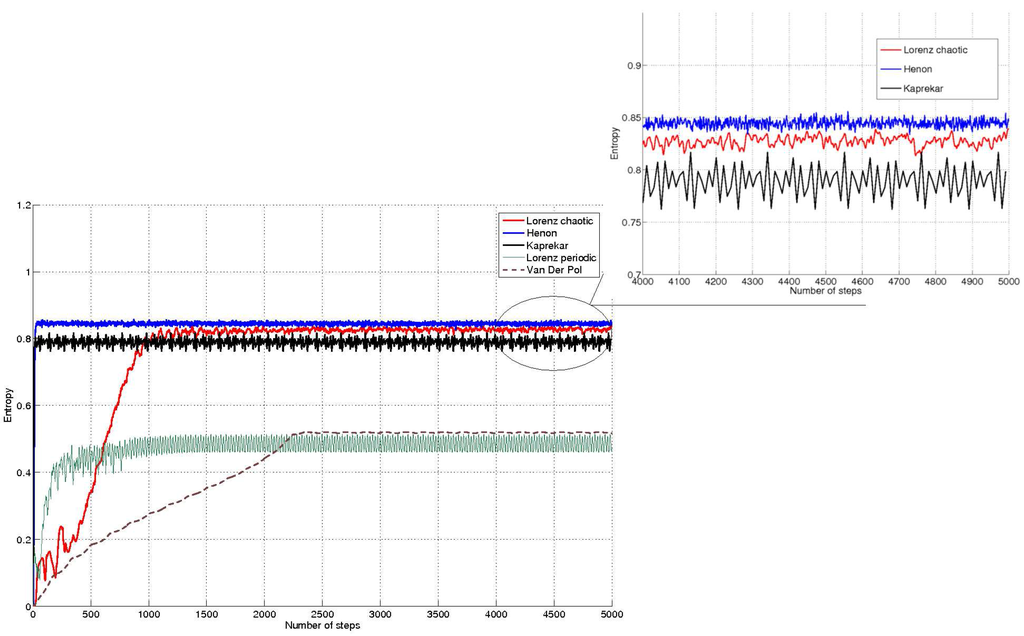The width and height of the screenshot is (1024, 636).
Task: Select the red line sample in inset legend
Action: (x=891, y=49)
